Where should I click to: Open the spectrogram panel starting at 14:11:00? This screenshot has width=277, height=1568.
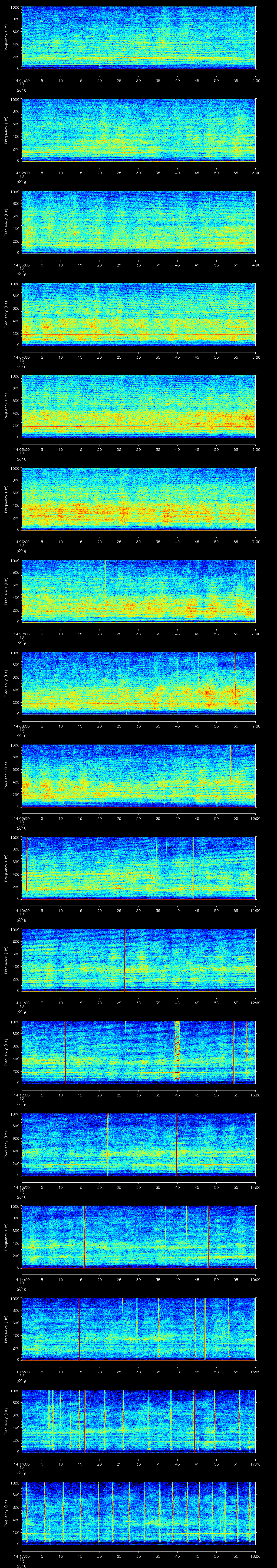tap(138, 960)
